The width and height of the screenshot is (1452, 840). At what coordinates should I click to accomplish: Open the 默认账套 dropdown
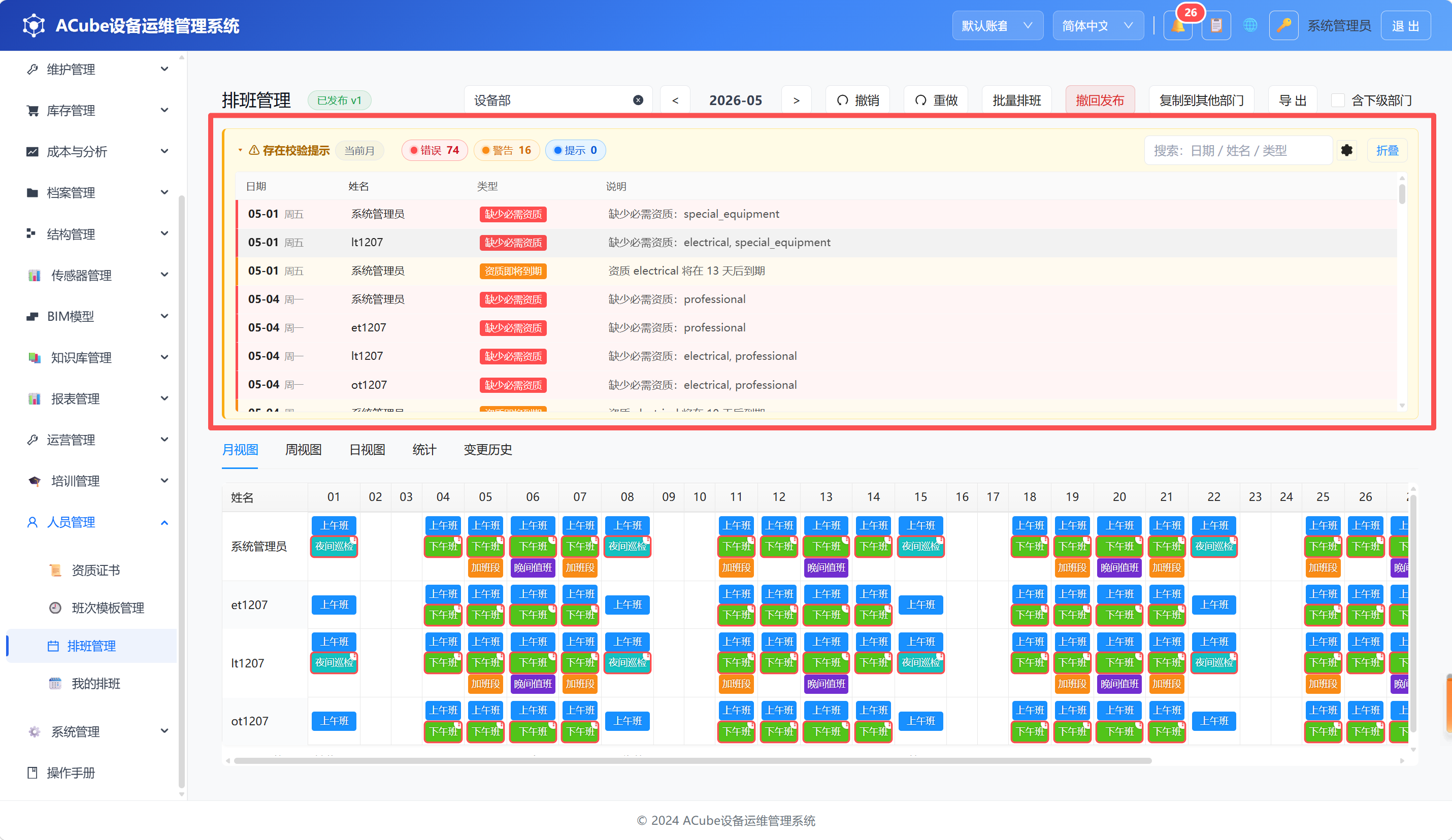coord(998,26)
